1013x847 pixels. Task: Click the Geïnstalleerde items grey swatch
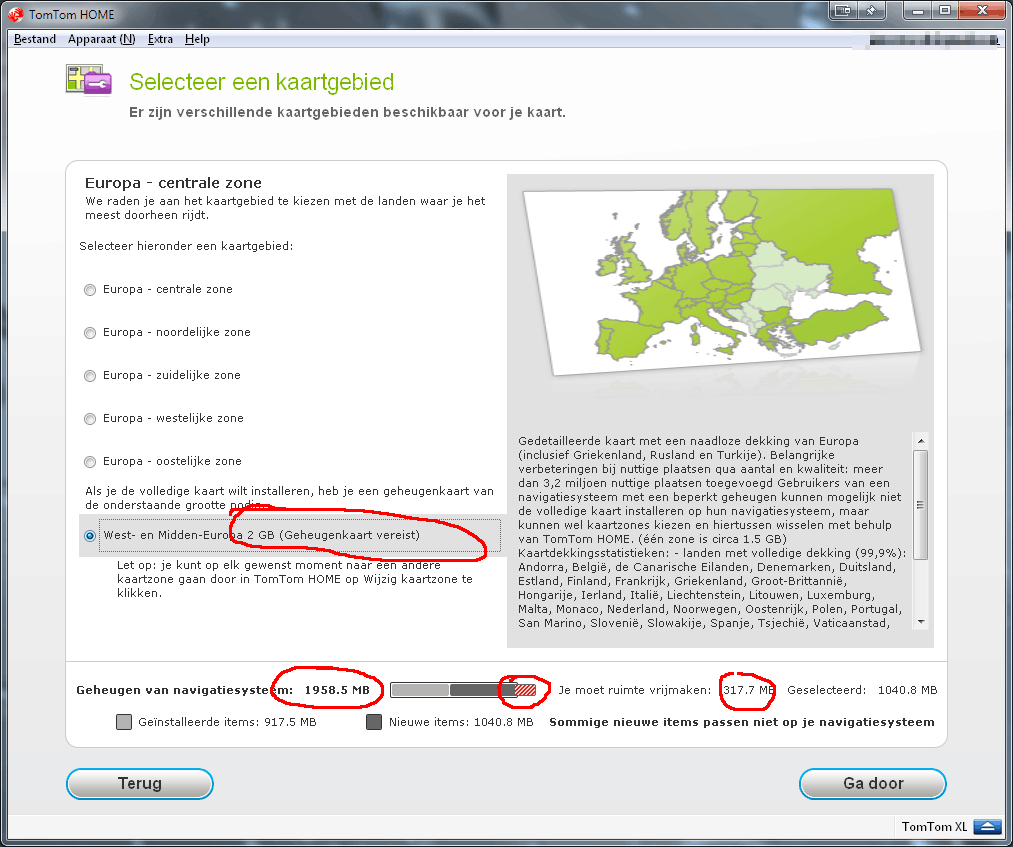[124, 722]
